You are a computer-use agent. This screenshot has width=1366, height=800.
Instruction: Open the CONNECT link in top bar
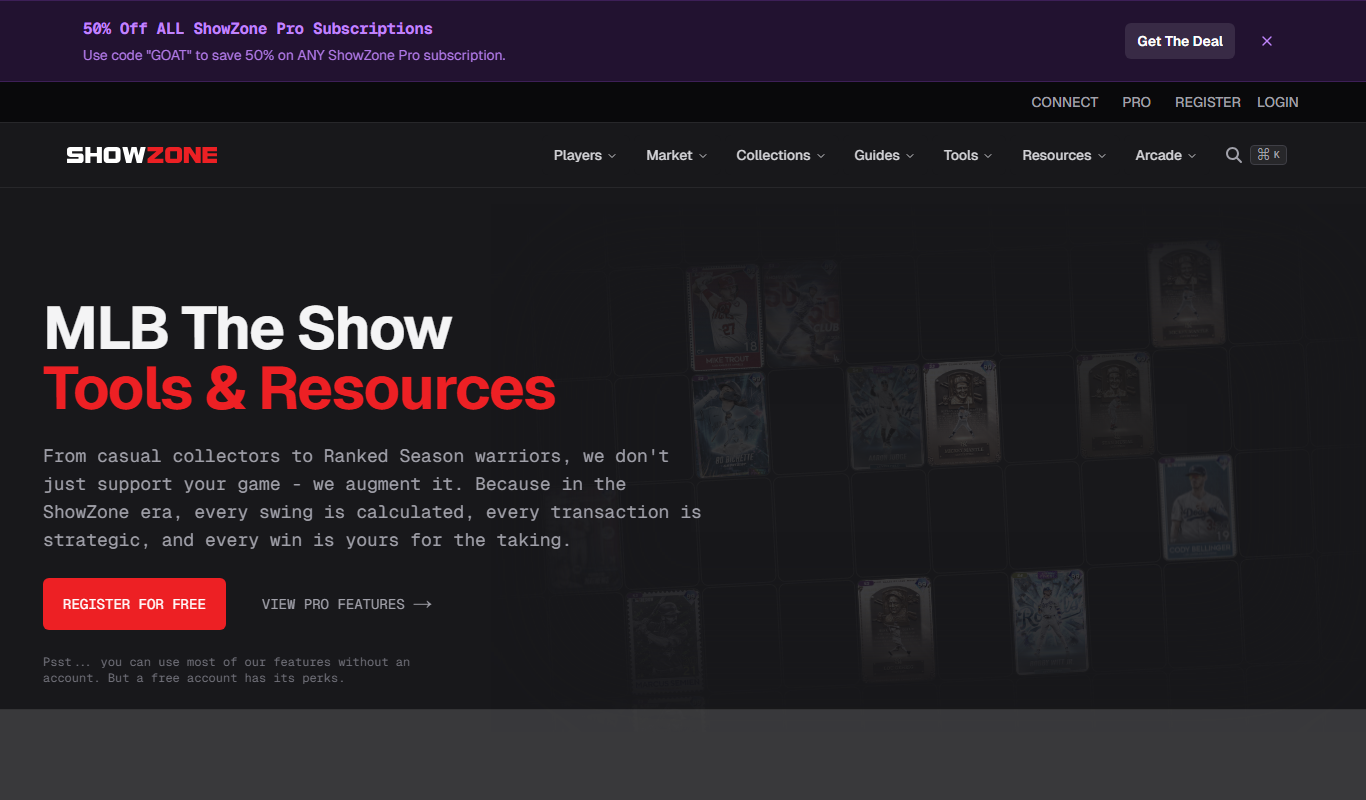(x=1065, y=102)
